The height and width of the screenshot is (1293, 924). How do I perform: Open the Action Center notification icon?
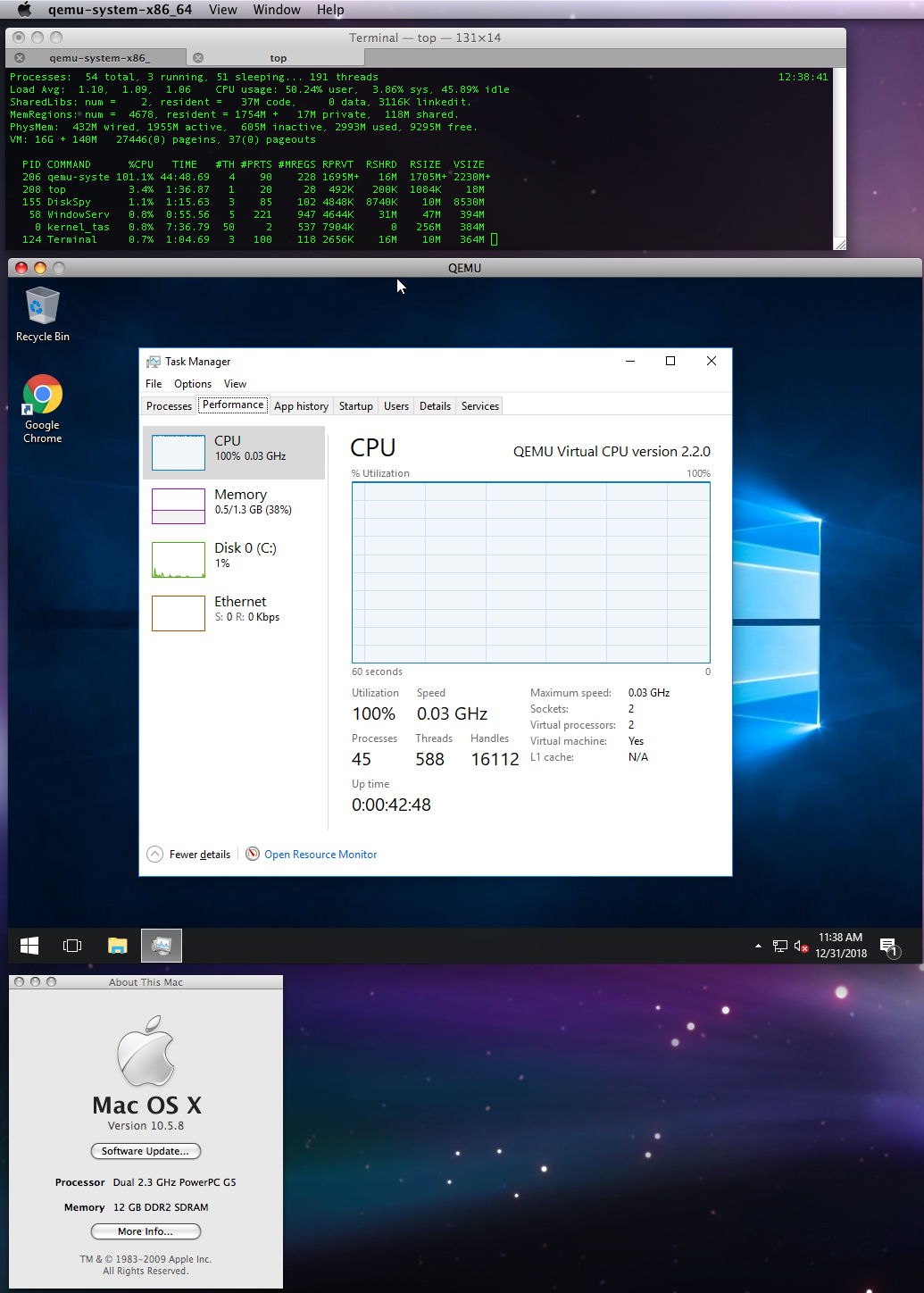(x=888, y=946)
